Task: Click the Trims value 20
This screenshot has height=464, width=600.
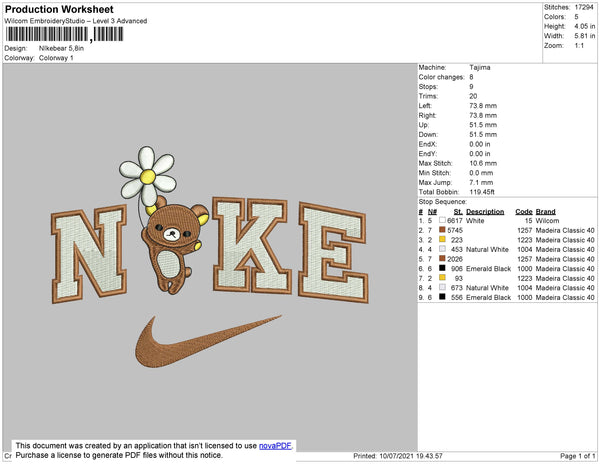Action: 473,96
